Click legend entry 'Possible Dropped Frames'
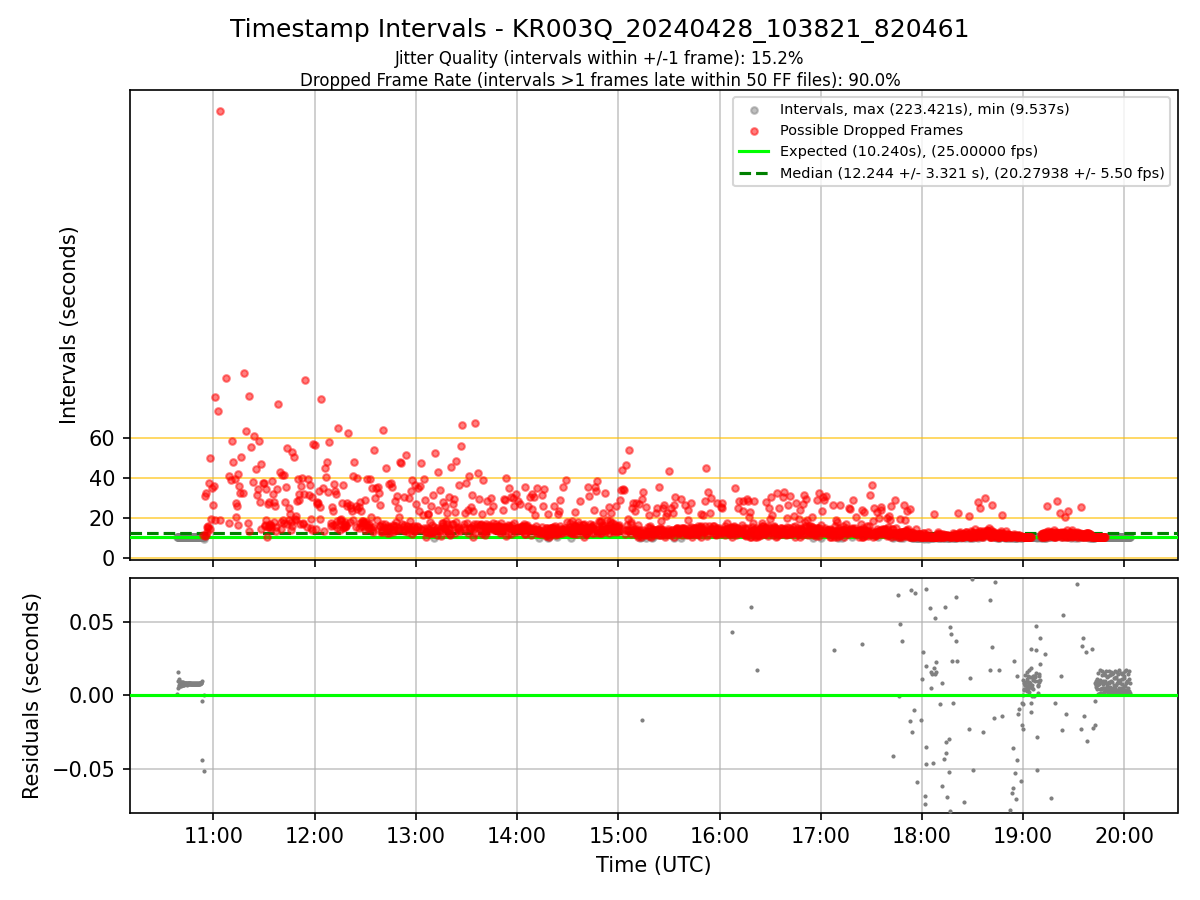This screenshot has height=900, width=1200. point(871,130)
